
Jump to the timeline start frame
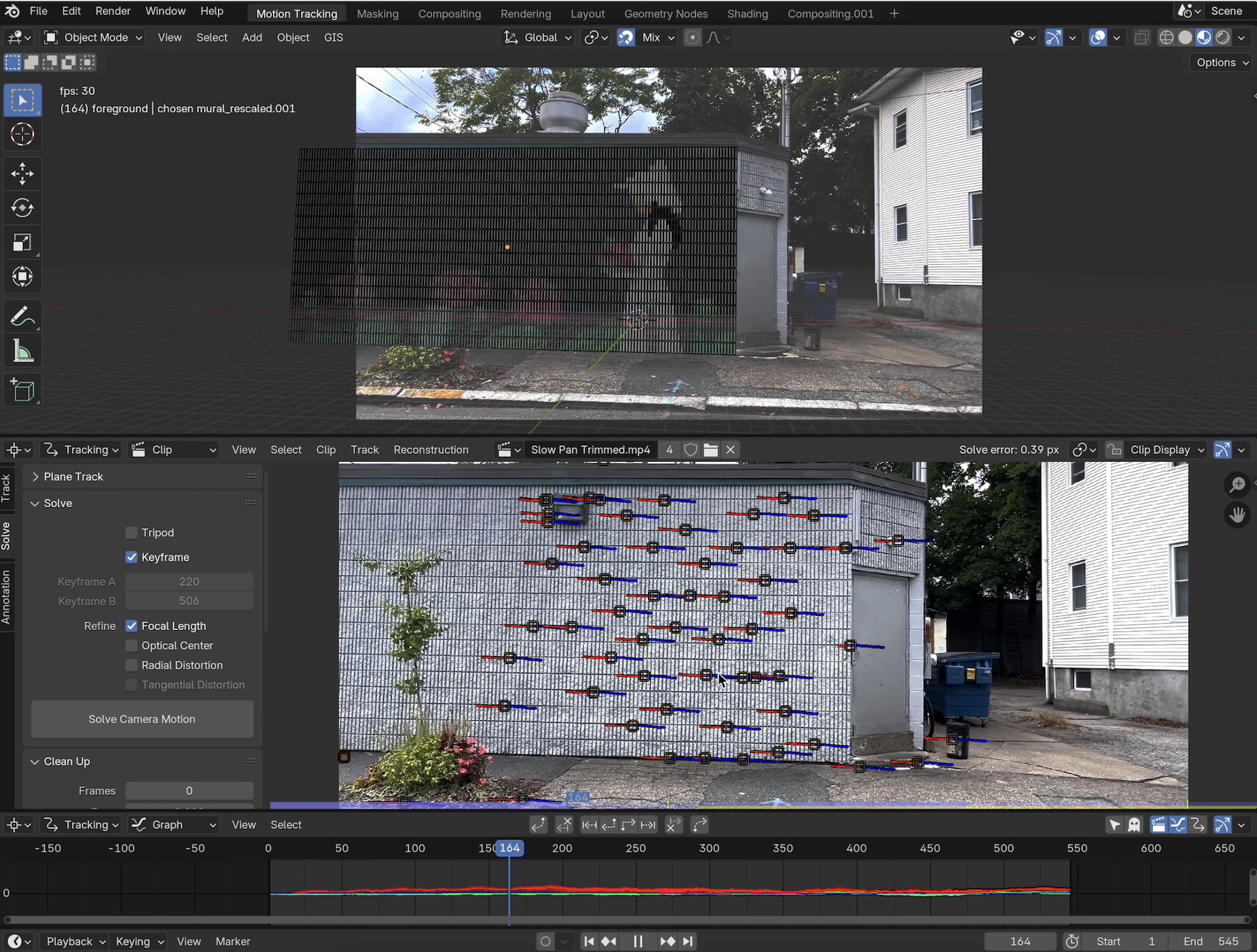(x=589, y=942)
